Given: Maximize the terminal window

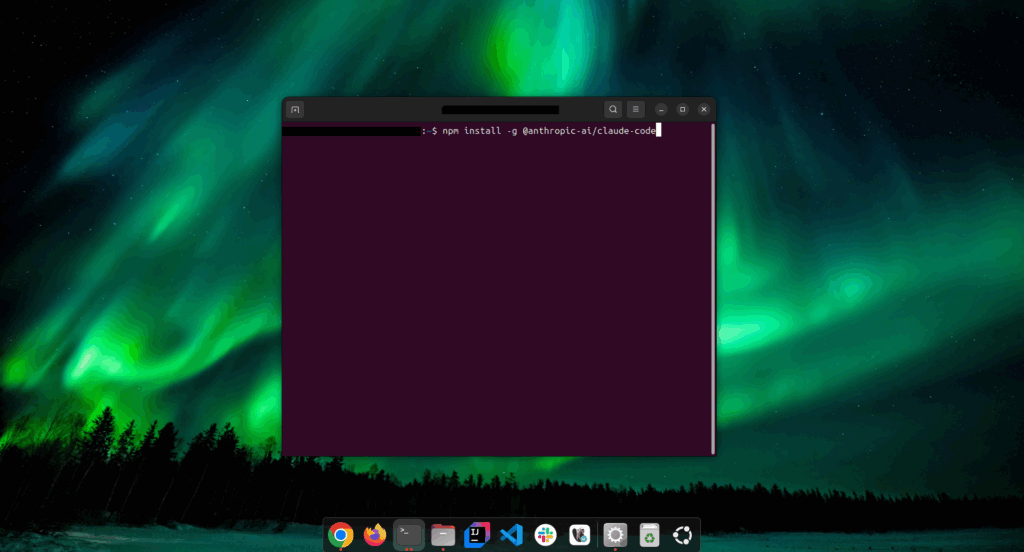Looking at the screenshot, I should coord(682,110).
